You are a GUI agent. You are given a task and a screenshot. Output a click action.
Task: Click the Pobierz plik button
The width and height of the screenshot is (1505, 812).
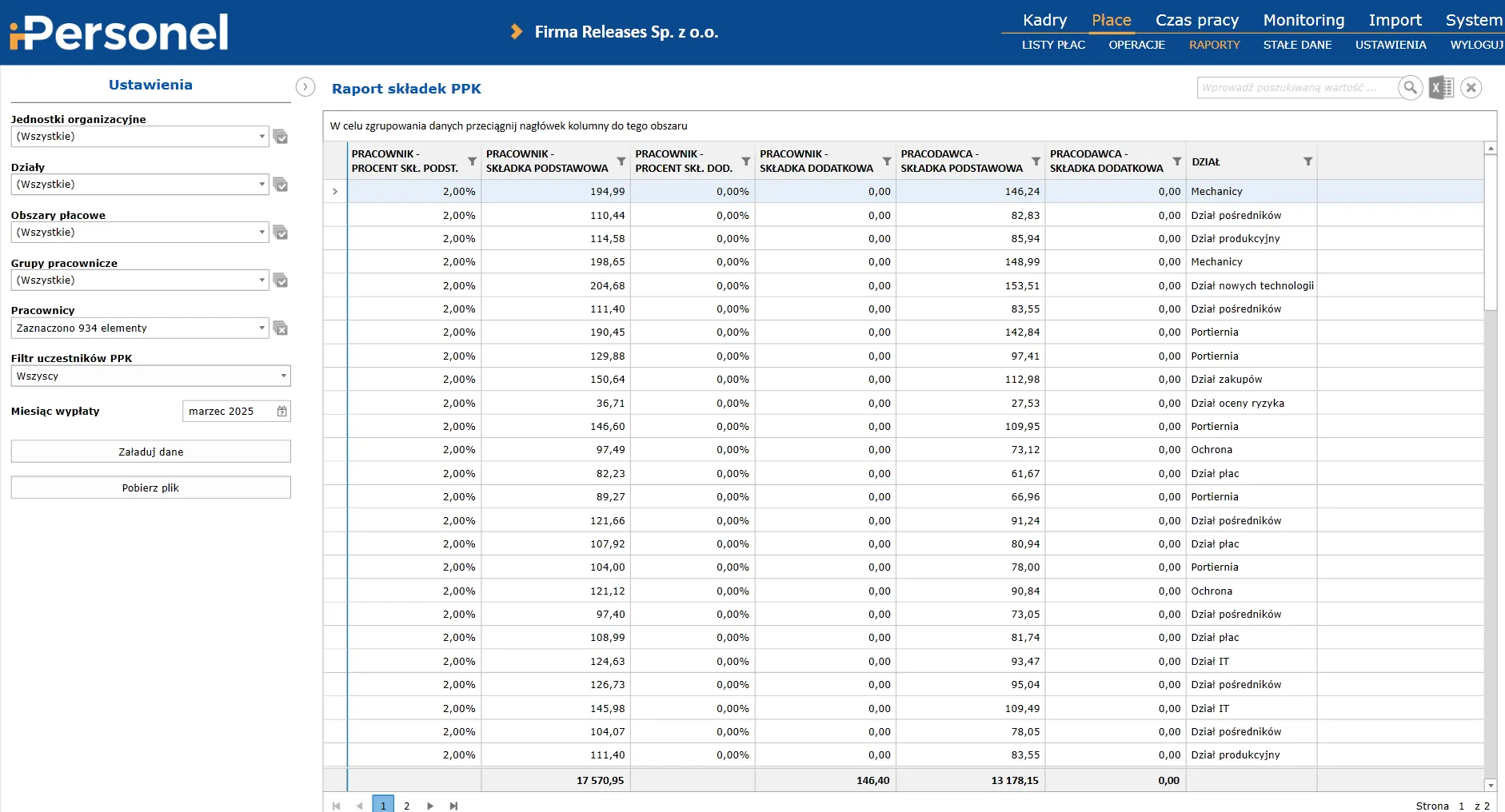(150, 488)
